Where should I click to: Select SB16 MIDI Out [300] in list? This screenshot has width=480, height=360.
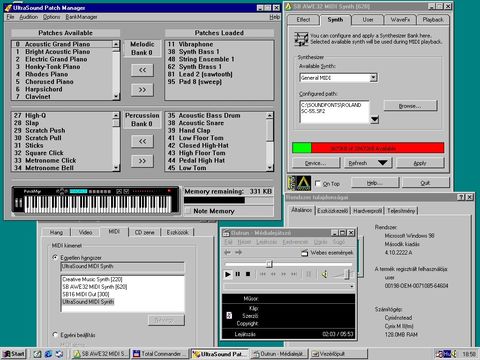click(122, 294)
